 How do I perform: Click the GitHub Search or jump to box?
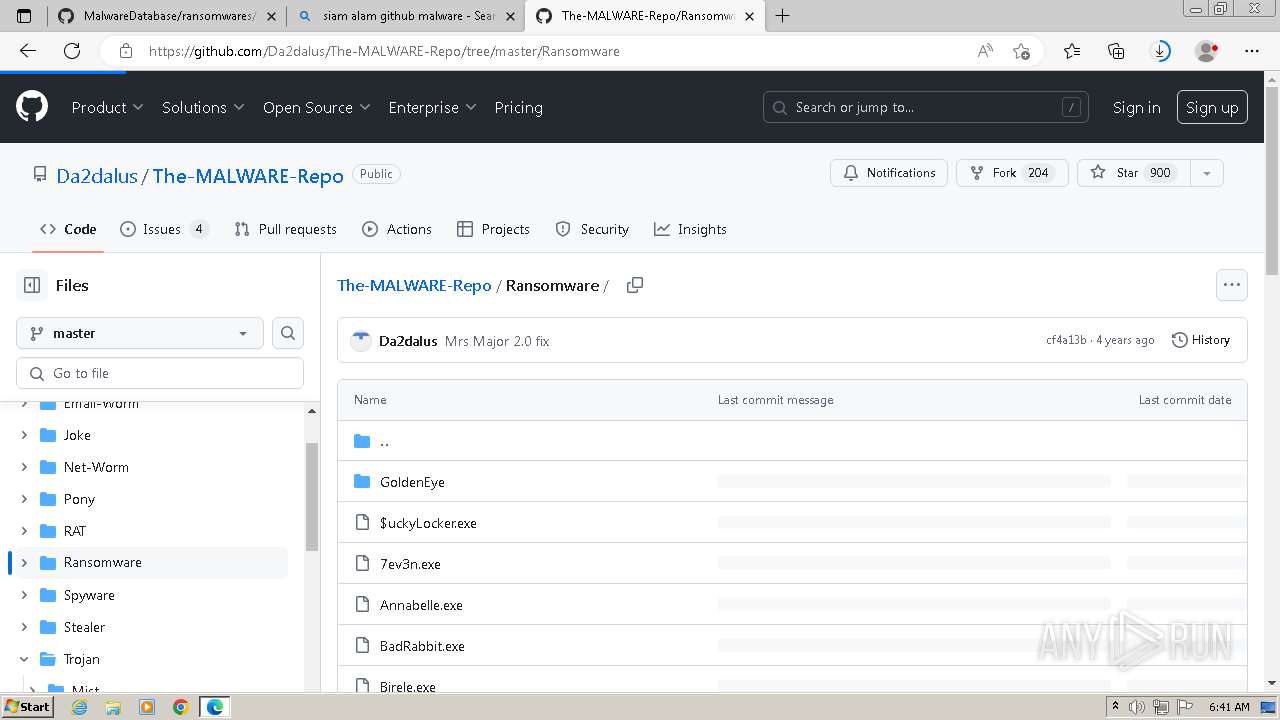(926, 107)
